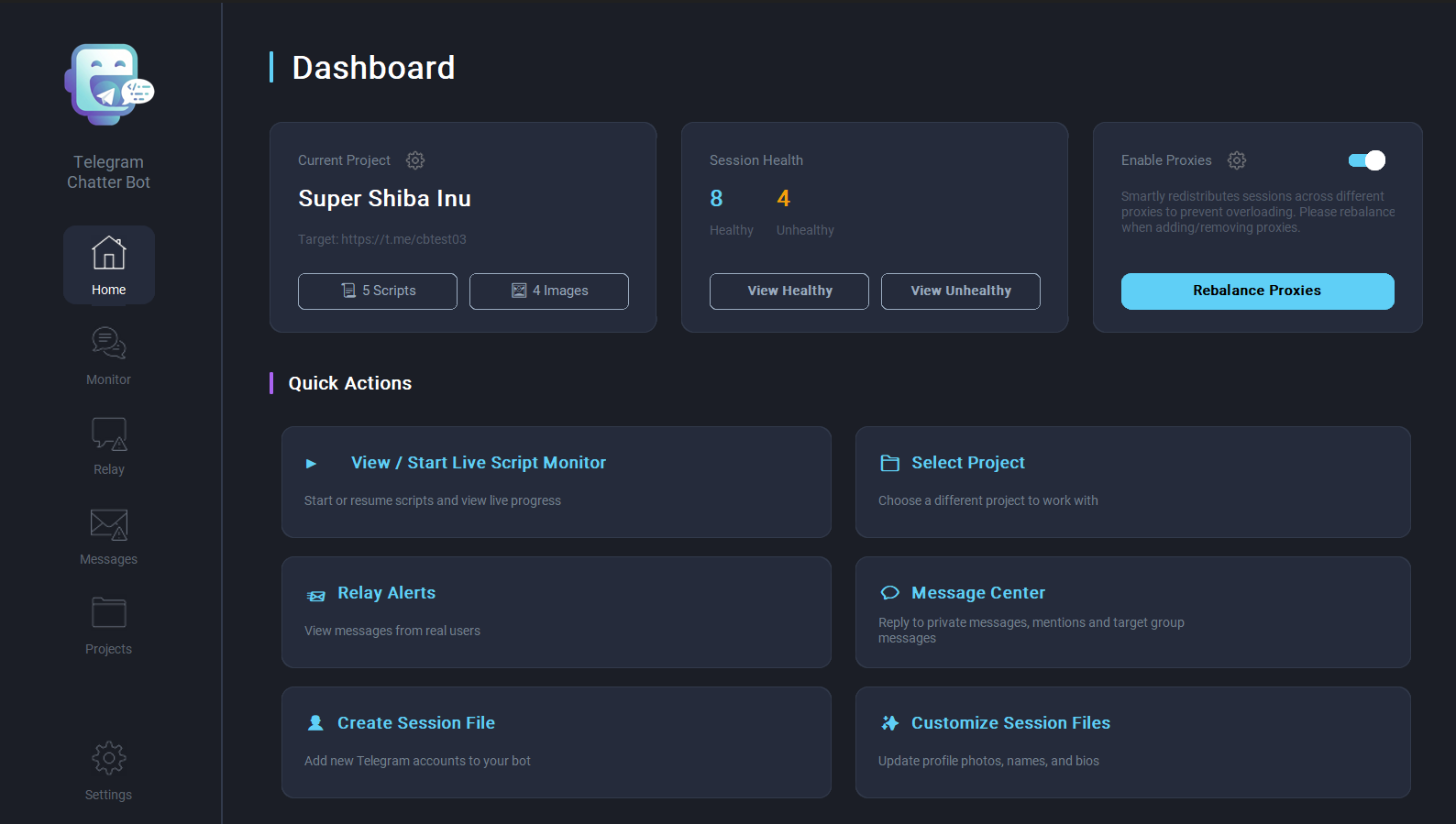
Task: Click the Rebalance Proxies button
Action: 1257,291
